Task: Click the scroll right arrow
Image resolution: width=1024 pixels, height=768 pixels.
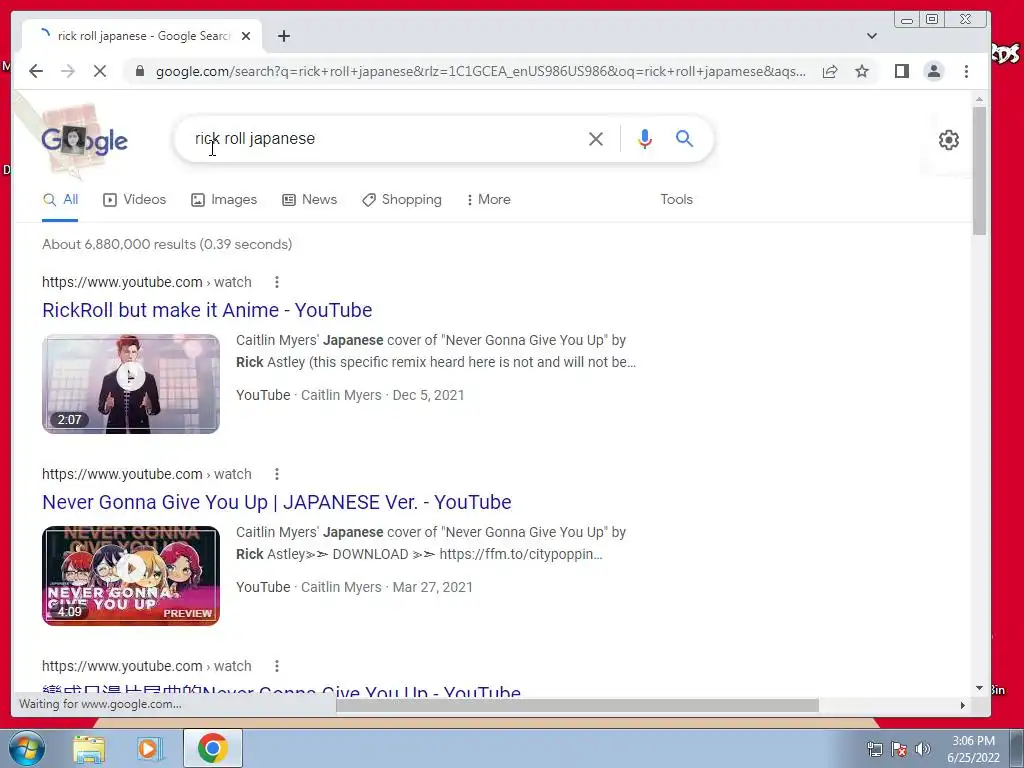Action: pos(962,705)
